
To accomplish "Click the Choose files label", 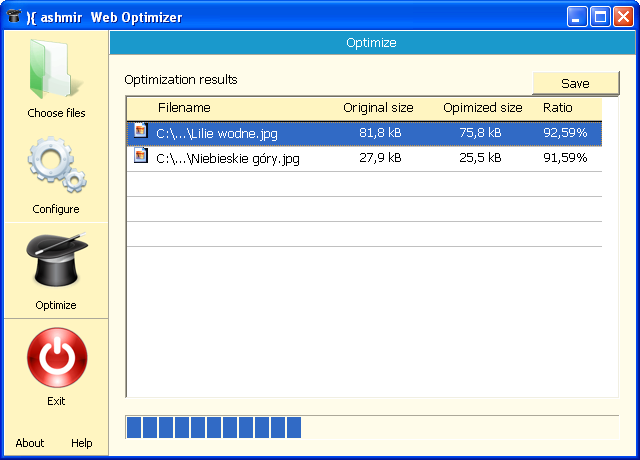I will [56, 113].
